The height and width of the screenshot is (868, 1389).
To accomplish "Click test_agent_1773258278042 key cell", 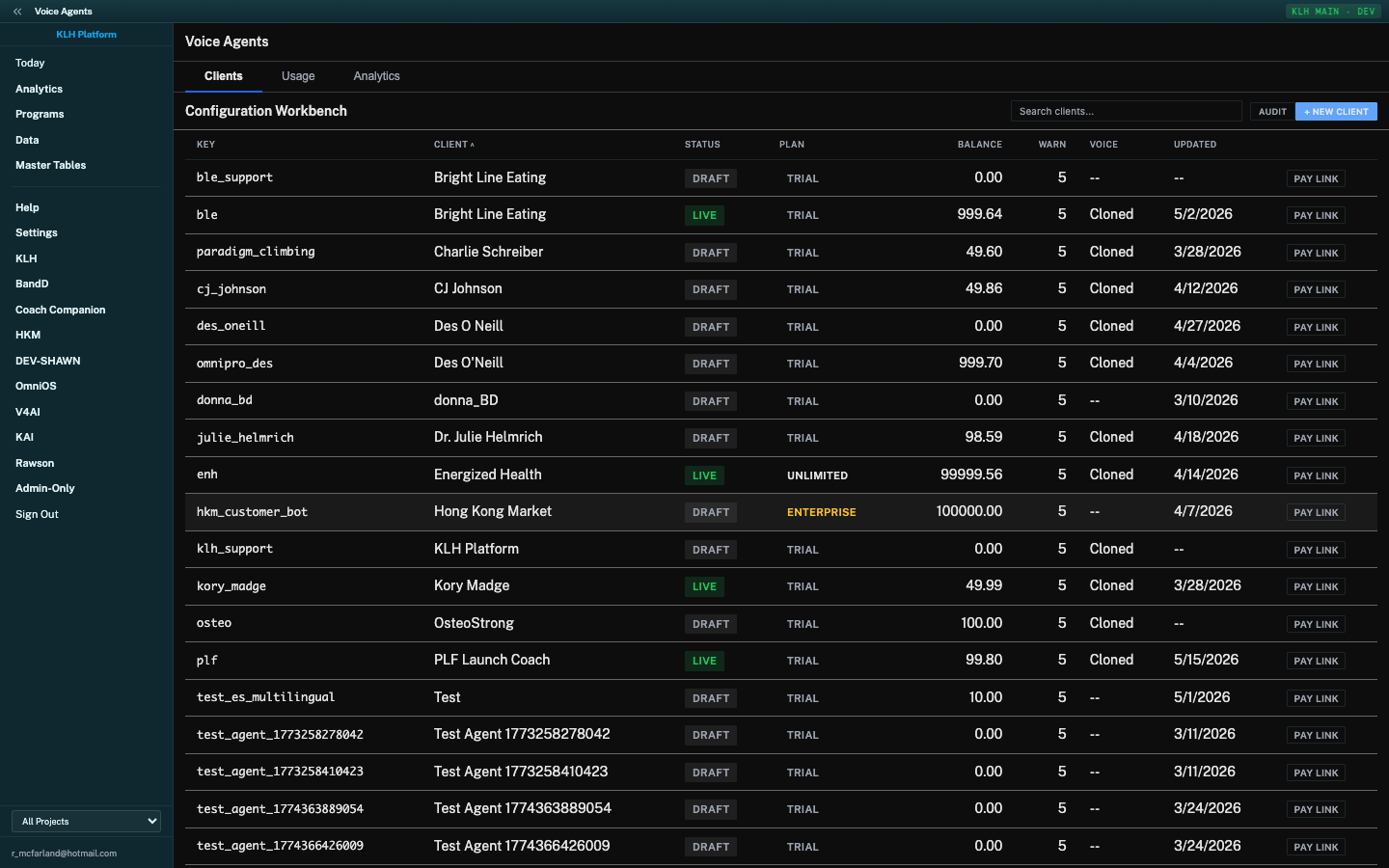I will click(x=280, y=735).
